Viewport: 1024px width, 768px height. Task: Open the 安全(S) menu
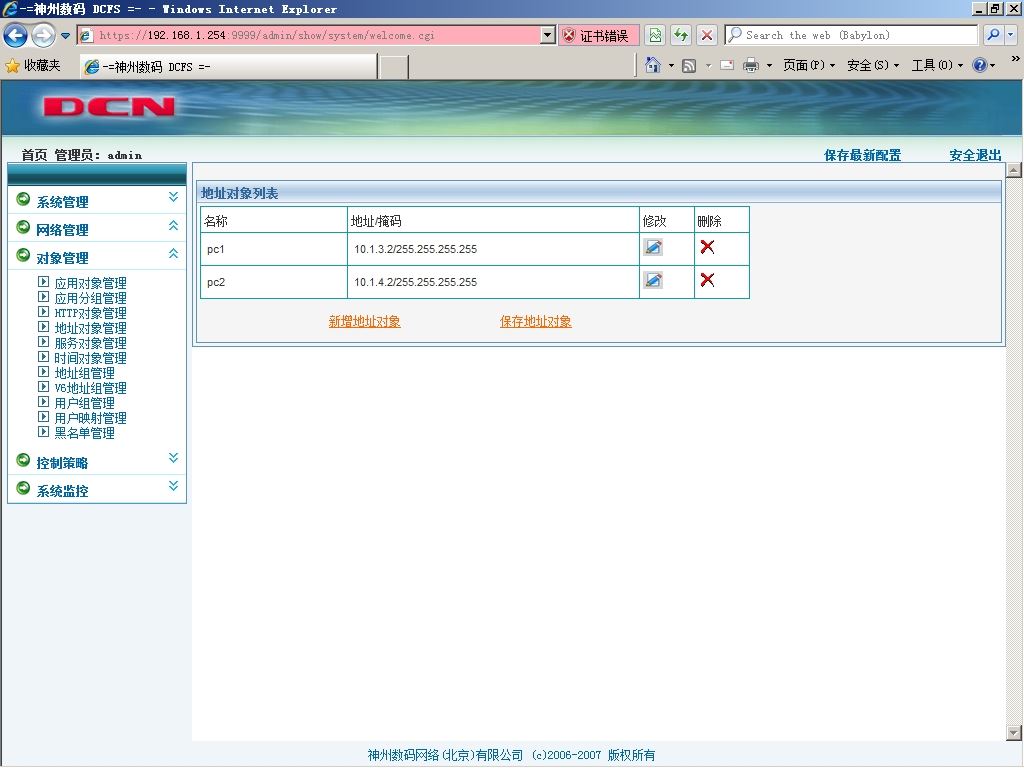coord(873,65)
